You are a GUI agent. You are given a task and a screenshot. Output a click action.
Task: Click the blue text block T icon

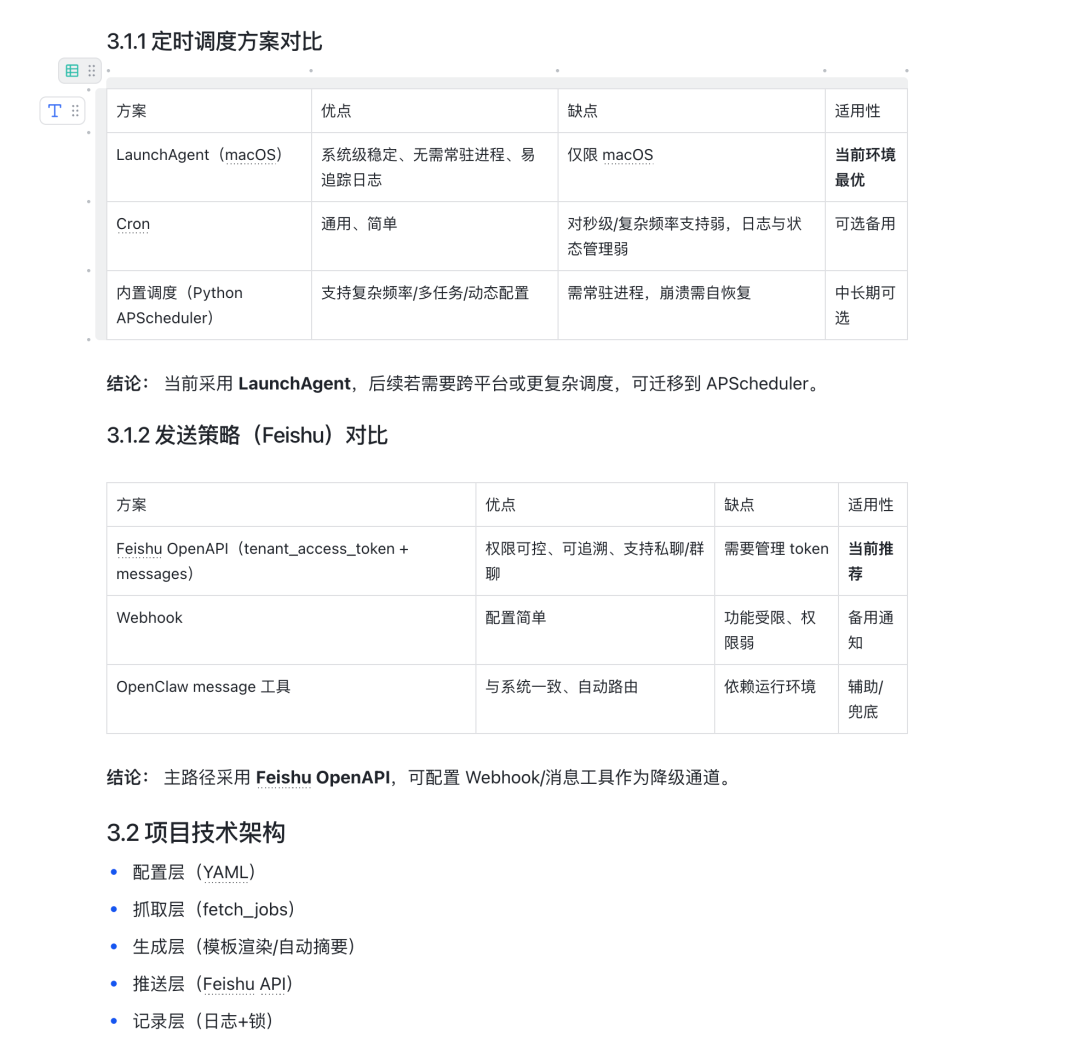[54, 110]
